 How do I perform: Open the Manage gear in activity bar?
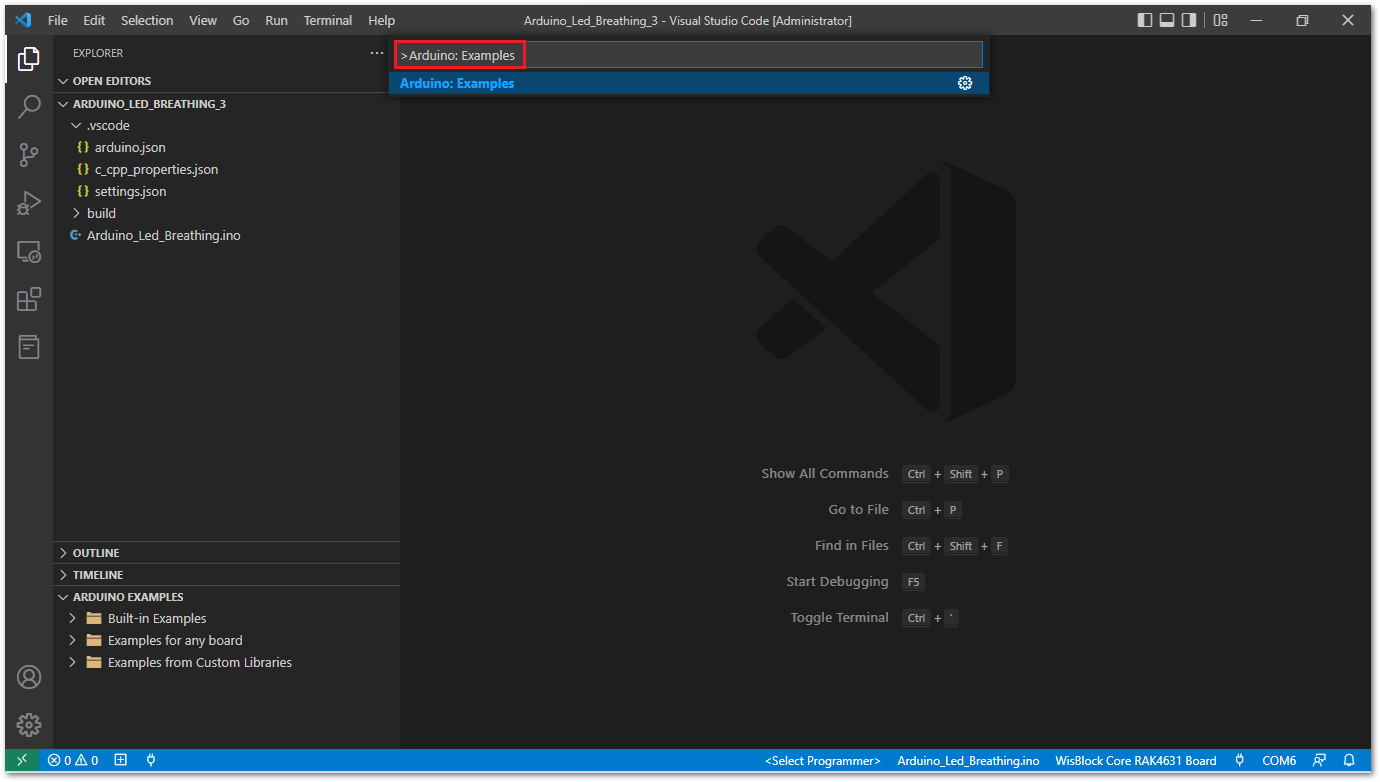pos(29,725)
